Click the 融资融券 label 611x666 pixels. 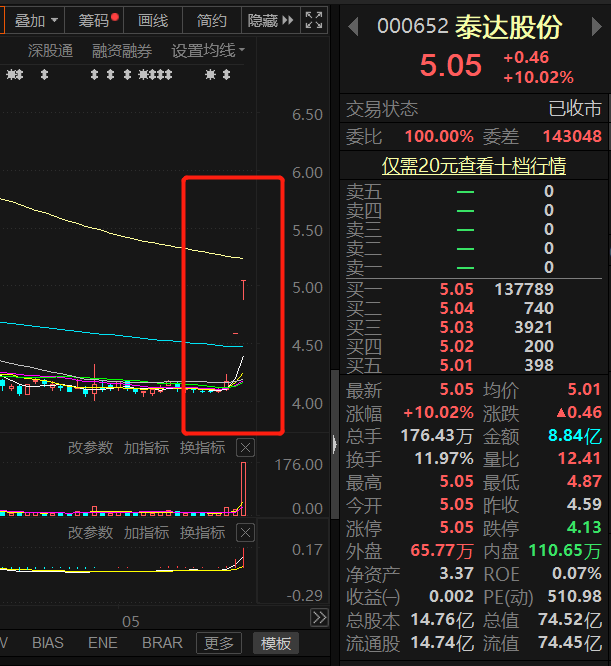pos(122,51)
